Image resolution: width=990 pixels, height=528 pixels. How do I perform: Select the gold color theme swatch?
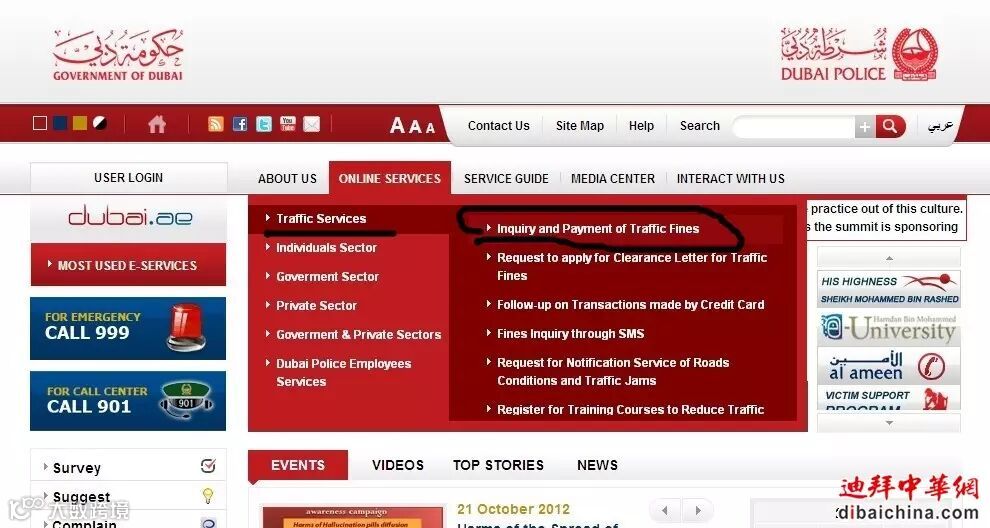coord(80,123)
